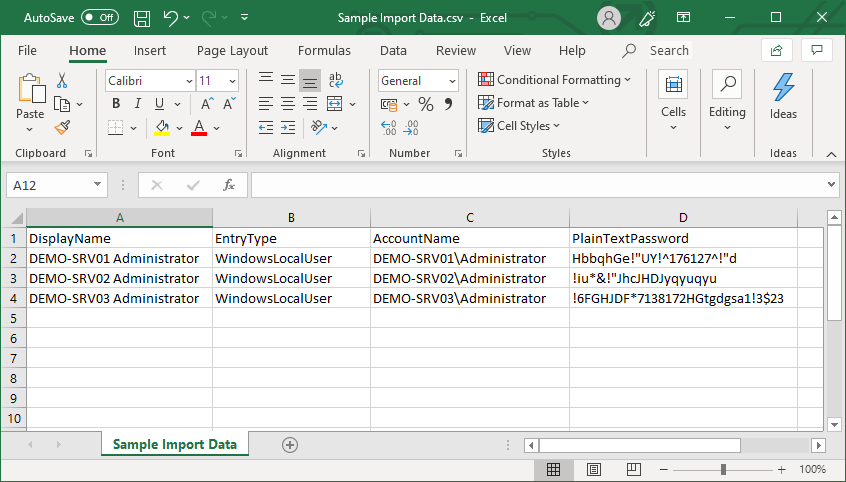Switch to the Insert tab
The image size is (846, 482).
pos(150,51)
